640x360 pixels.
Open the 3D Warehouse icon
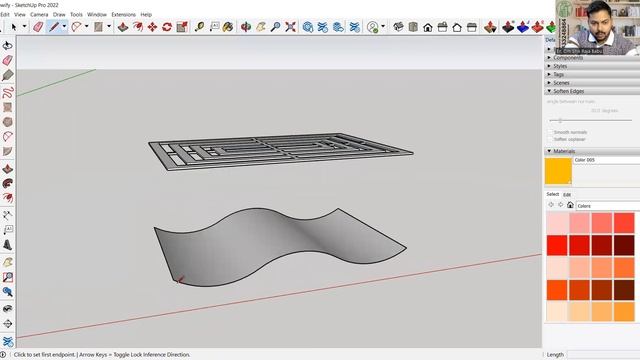click(308, 27)
